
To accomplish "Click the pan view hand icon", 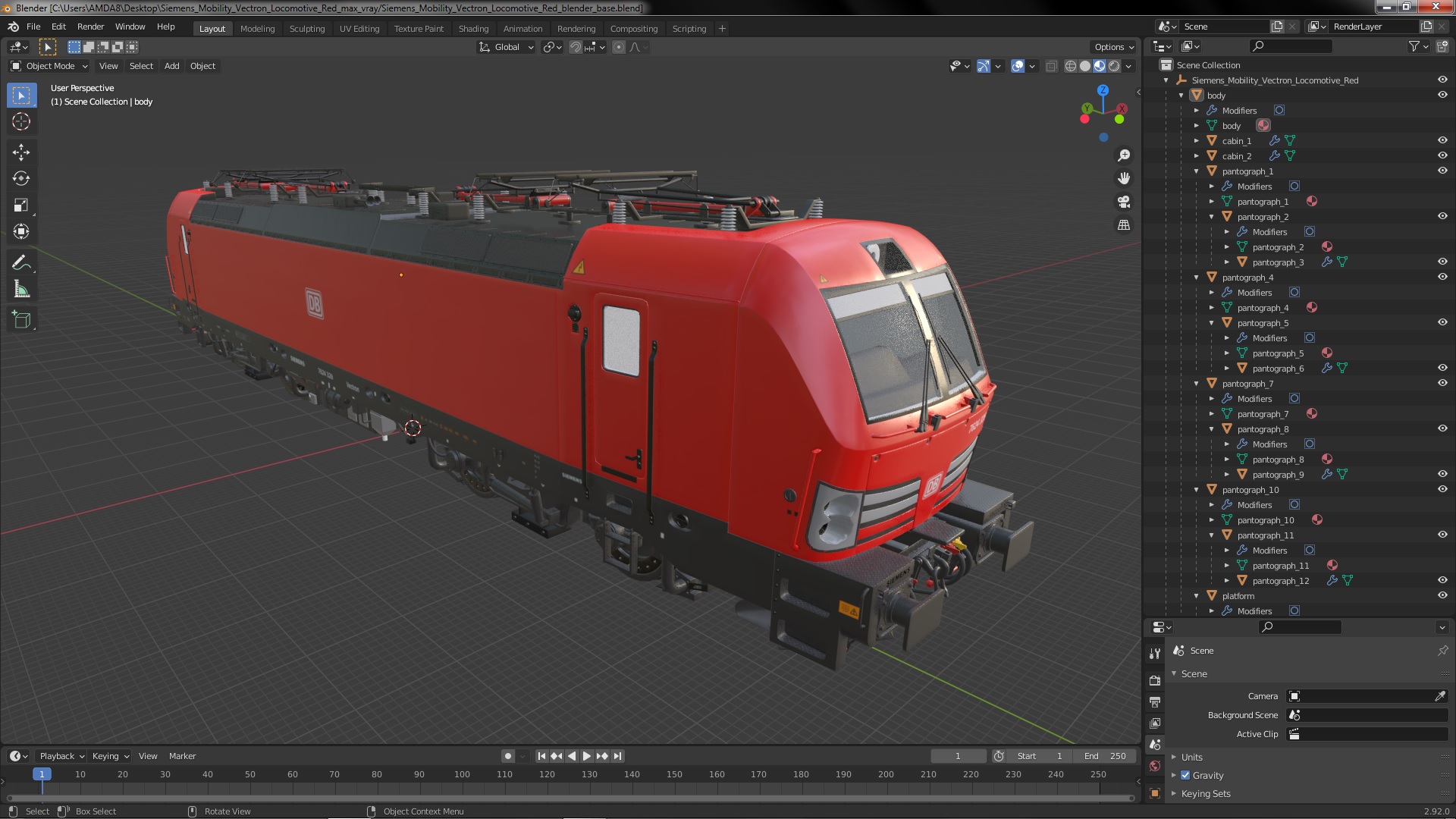I will coord(1124,178).
